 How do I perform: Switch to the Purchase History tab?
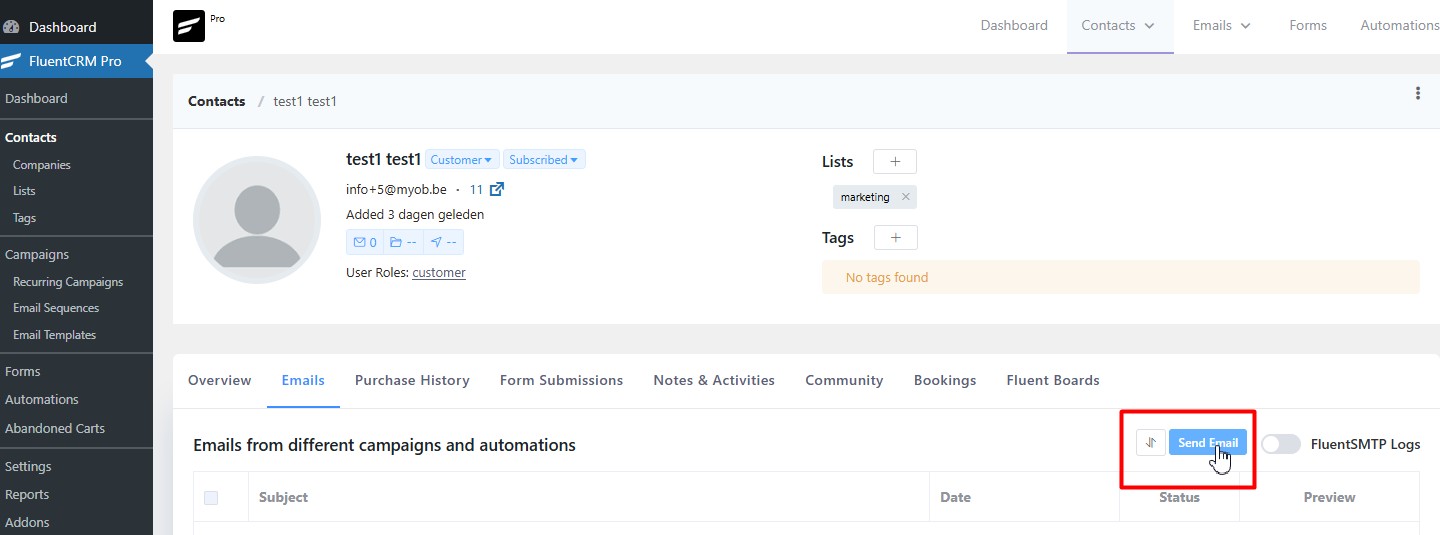412,380
